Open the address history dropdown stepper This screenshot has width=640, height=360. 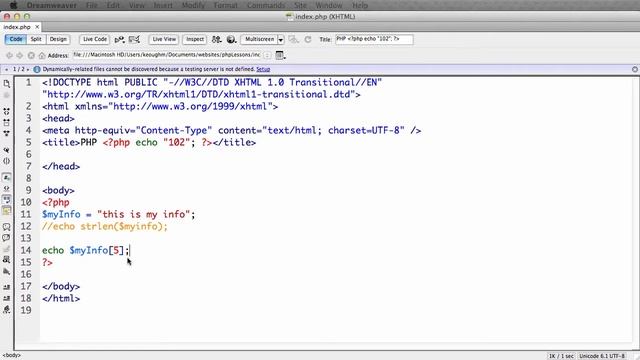(x=267, y=55)
